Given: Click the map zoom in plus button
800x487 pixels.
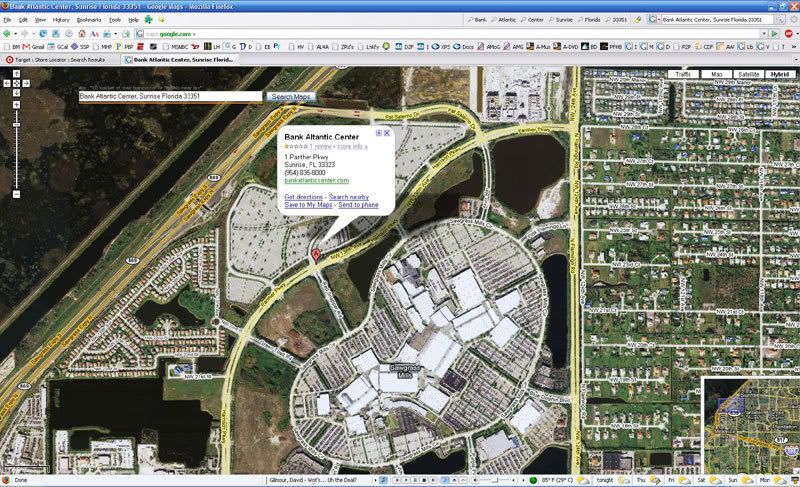Looking at the screenshot, I should coord(16,105).
